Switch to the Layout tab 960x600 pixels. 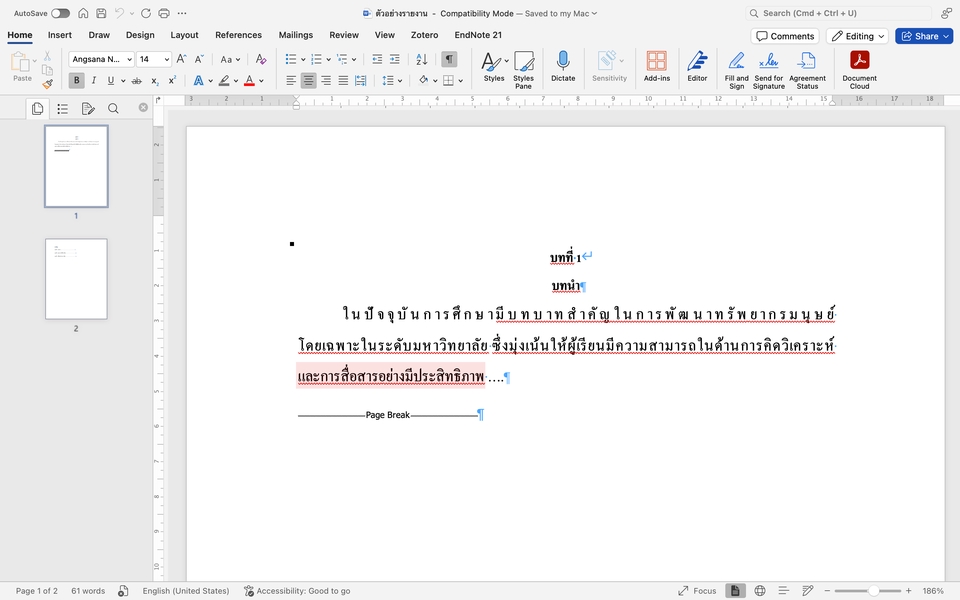[184, 35]
